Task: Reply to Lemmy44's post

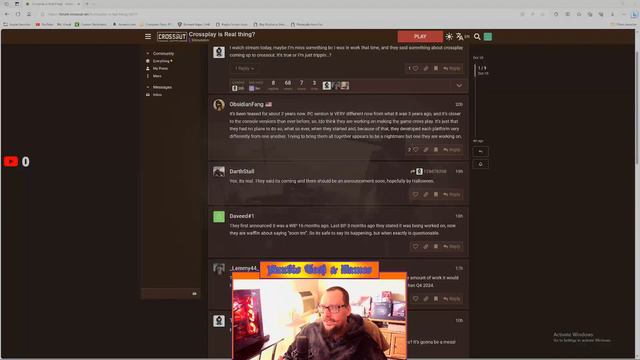Action: point(452,299)
